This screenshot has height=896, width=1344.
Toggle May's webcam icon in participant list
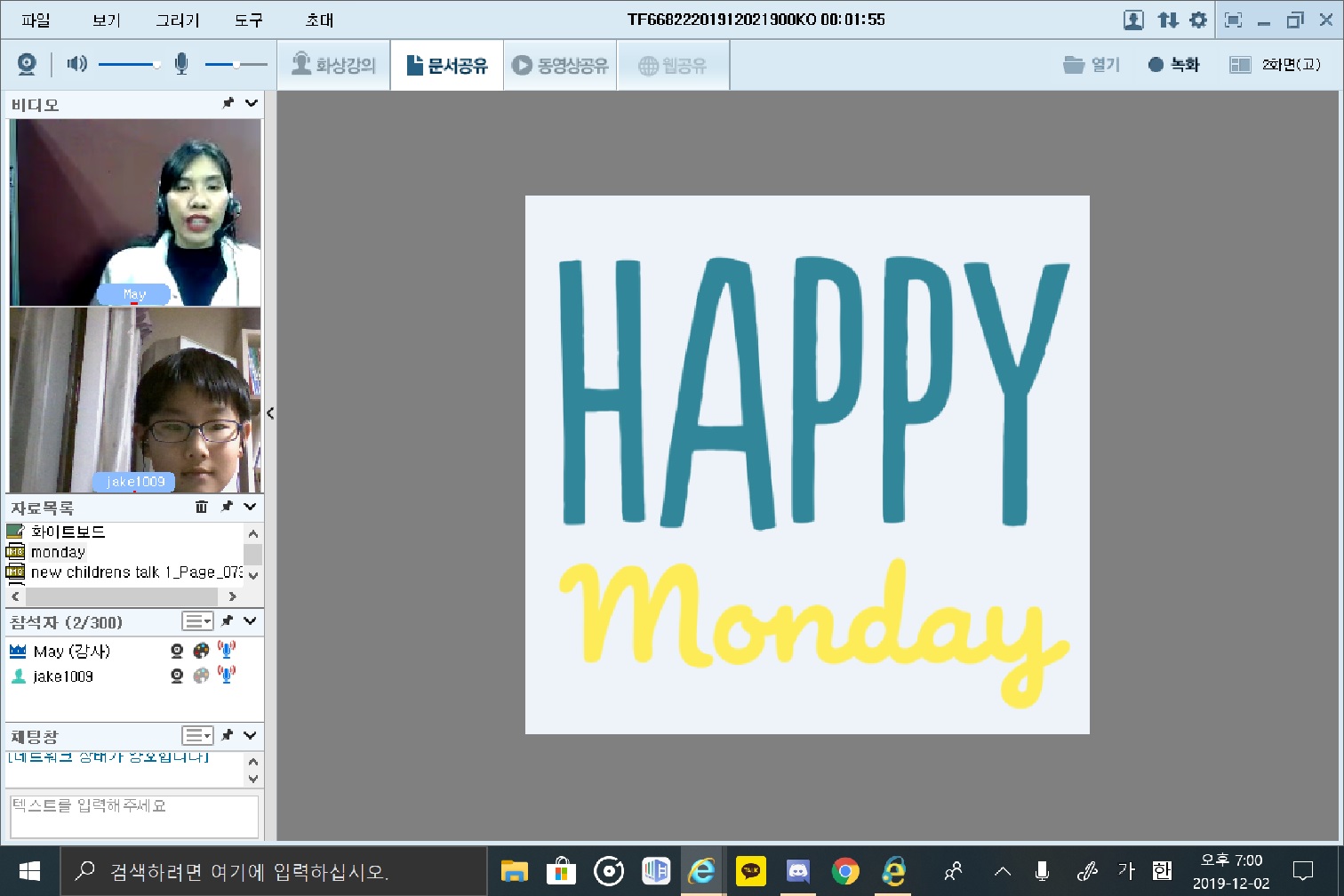coord(177,651)
